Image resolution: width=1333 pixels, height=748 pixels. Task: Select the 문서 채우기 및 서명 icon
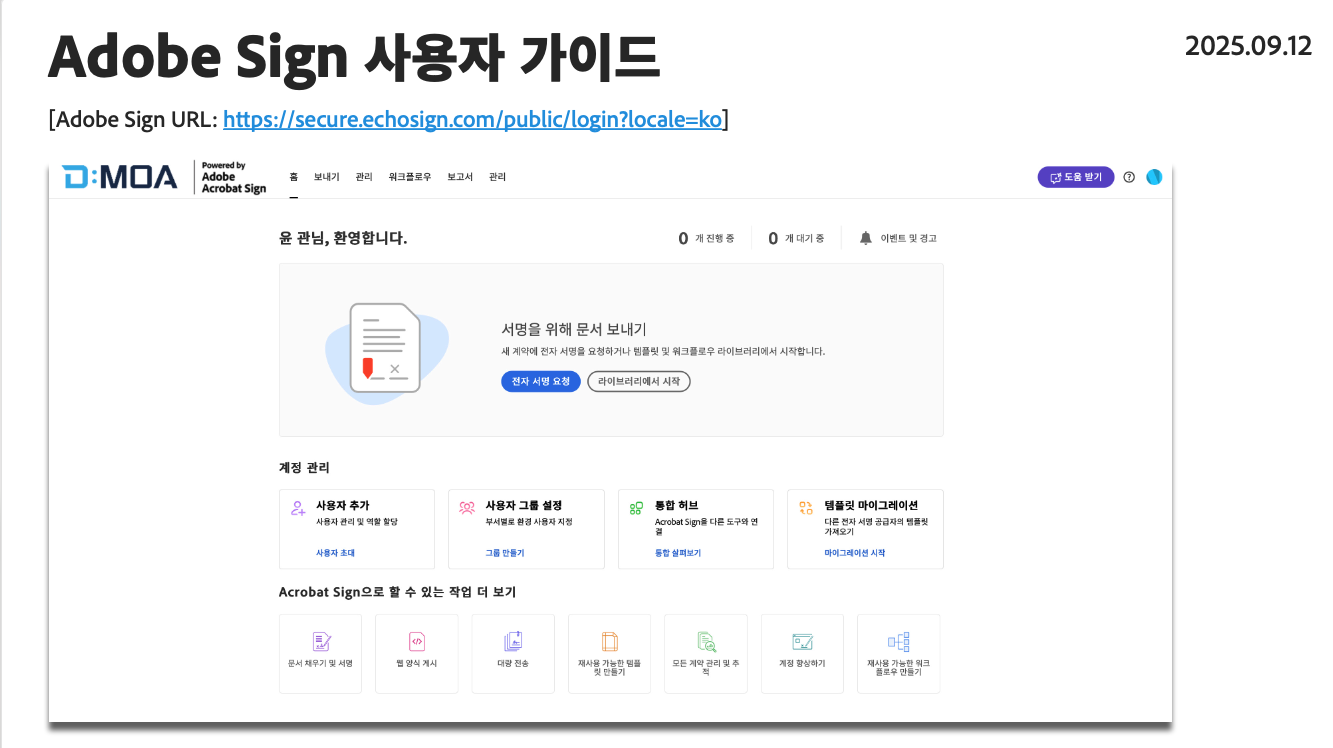321,642
